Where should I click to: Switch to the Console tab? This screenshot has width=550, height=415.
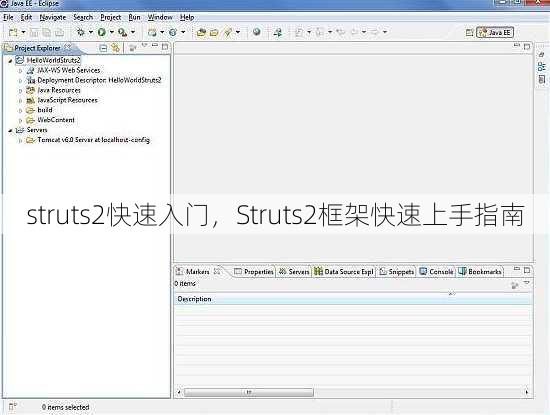pyautogui.click(x=437, y=272)
